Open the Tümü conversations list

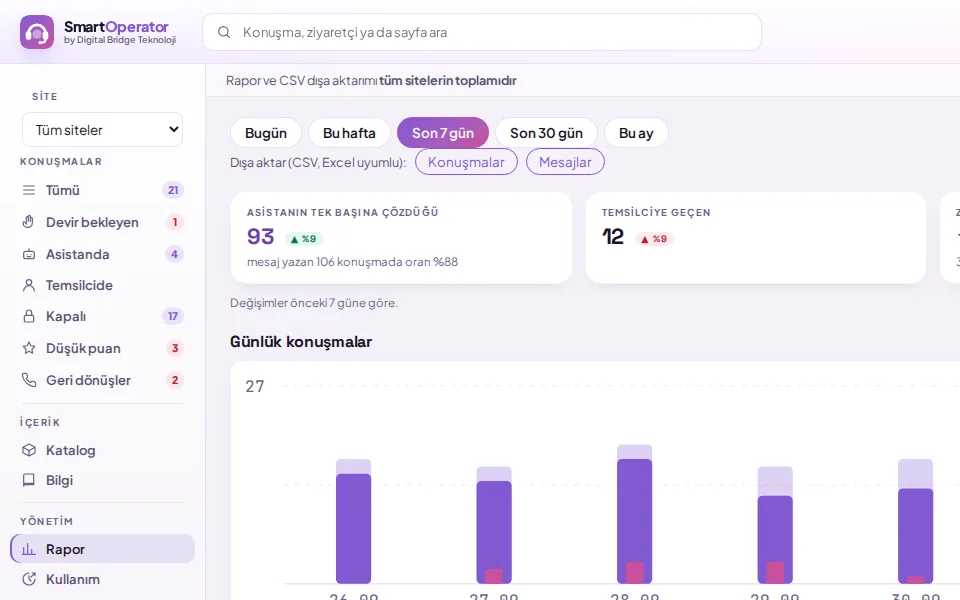coord(102,190)
